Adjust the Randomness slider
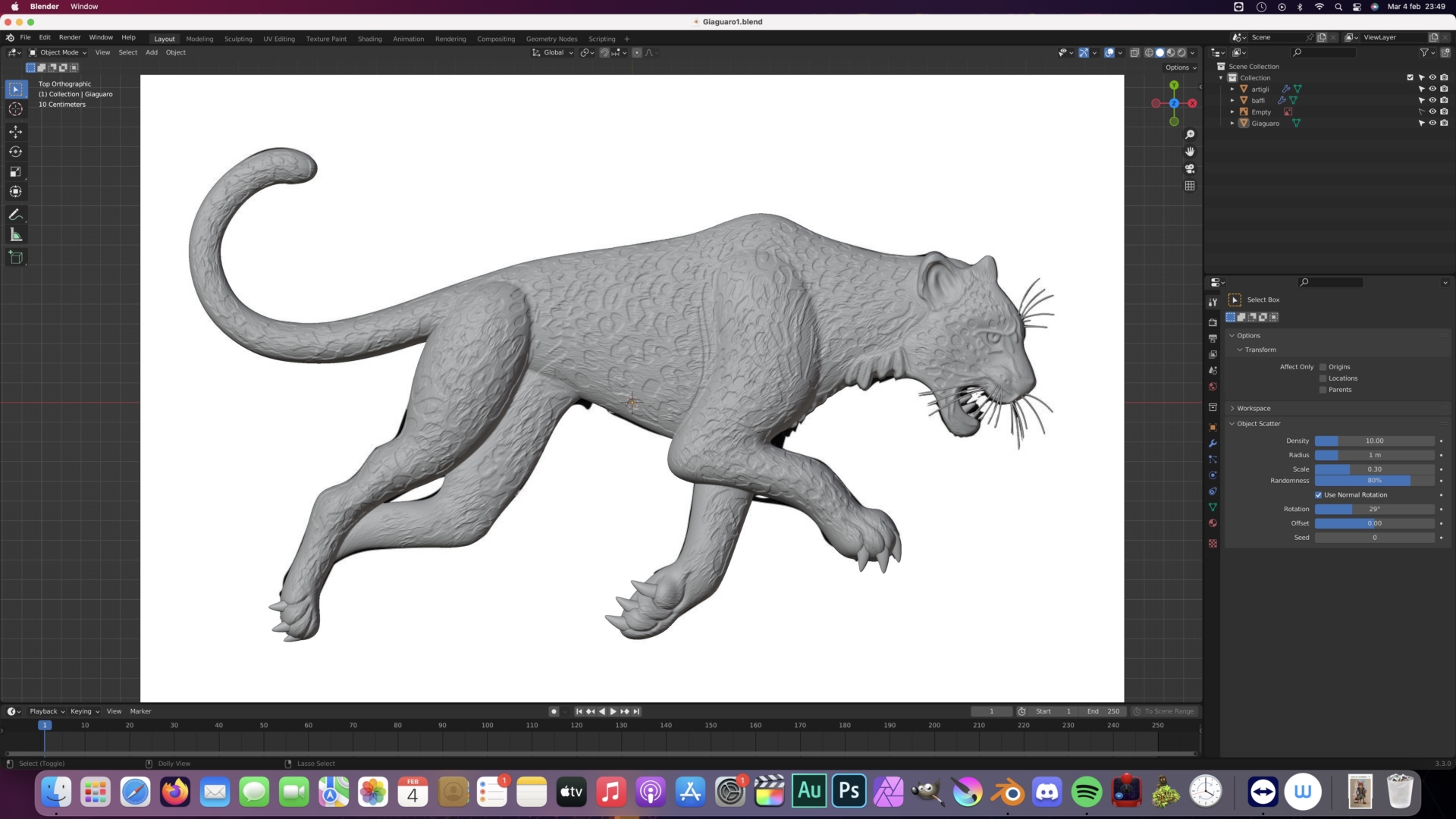The height and width of the screenshot is (819, 1456). point(1374,481)
